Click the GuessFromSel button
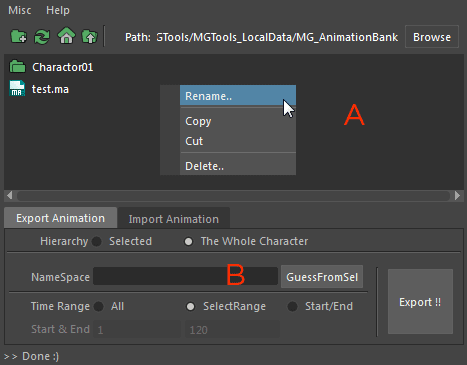The width and height of the screenshot is (467, 365). point(322,277)
